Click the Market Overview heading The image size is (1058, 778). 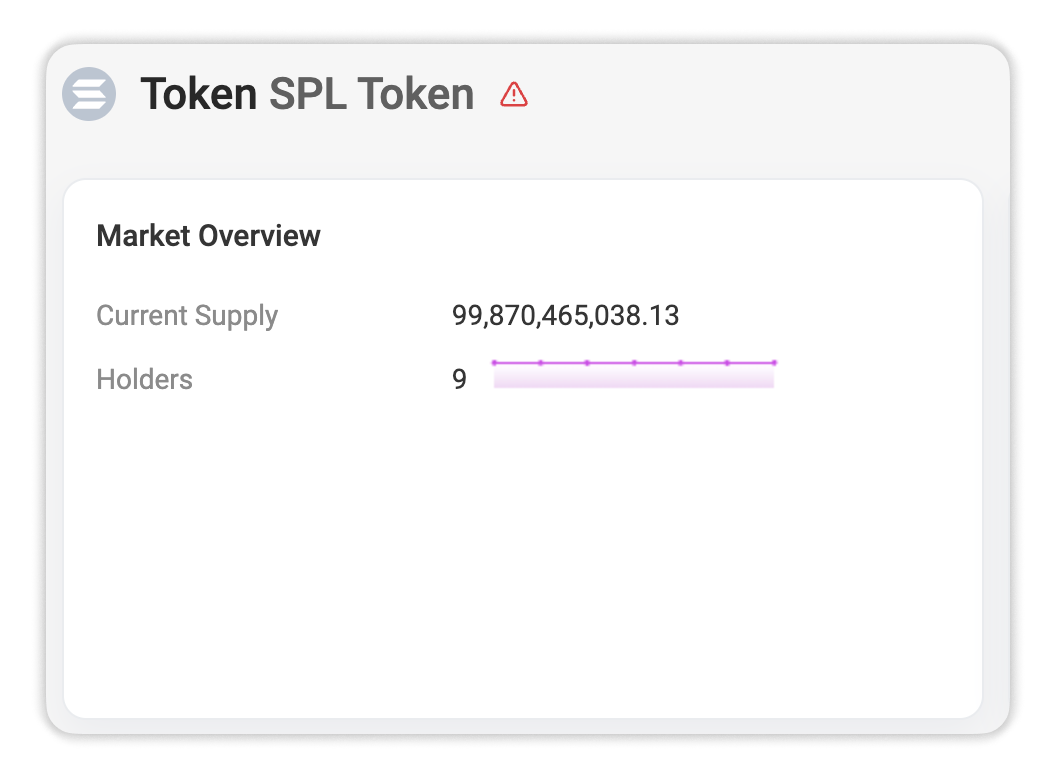click(x=208, y=236)
